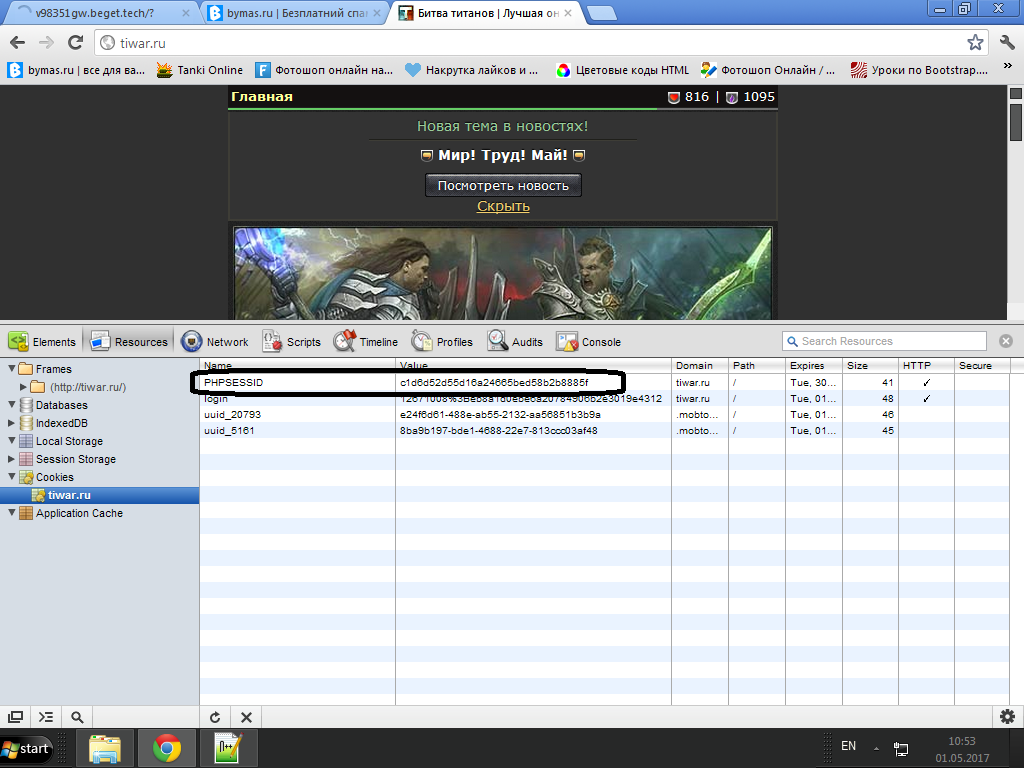The height and width of the screenshot is (768, 1024).
Task: Open the Timeline panel
Action: (366, 342)
